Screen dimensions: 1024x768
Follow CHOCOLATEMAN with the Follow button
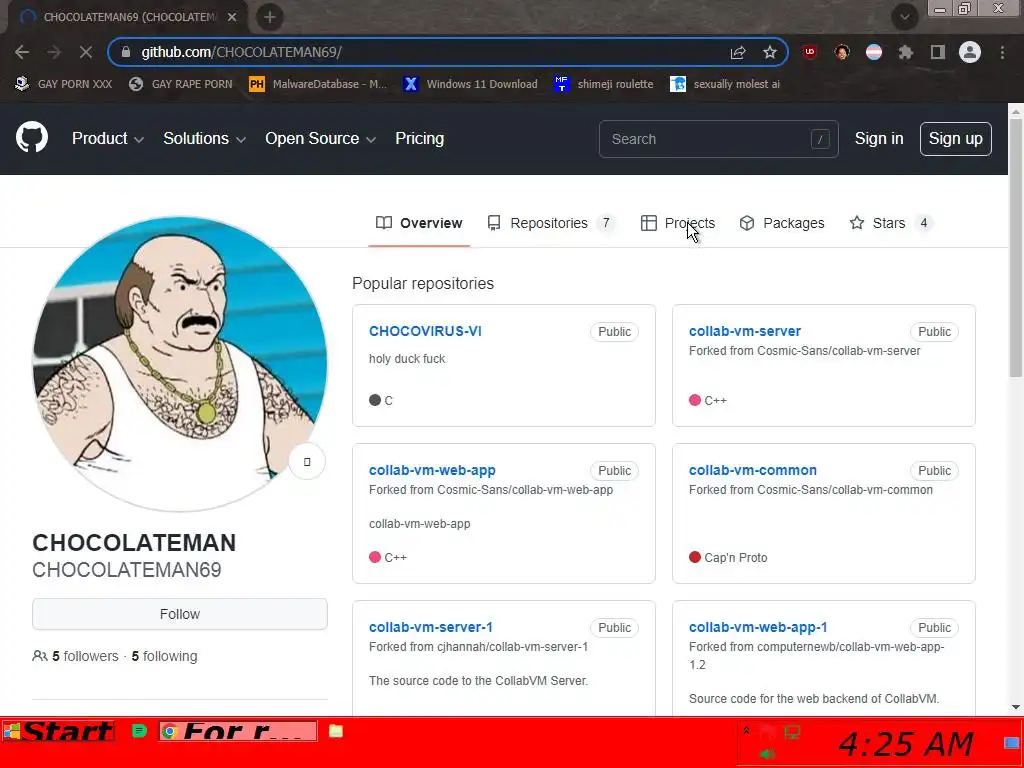[x=180, y=614]
